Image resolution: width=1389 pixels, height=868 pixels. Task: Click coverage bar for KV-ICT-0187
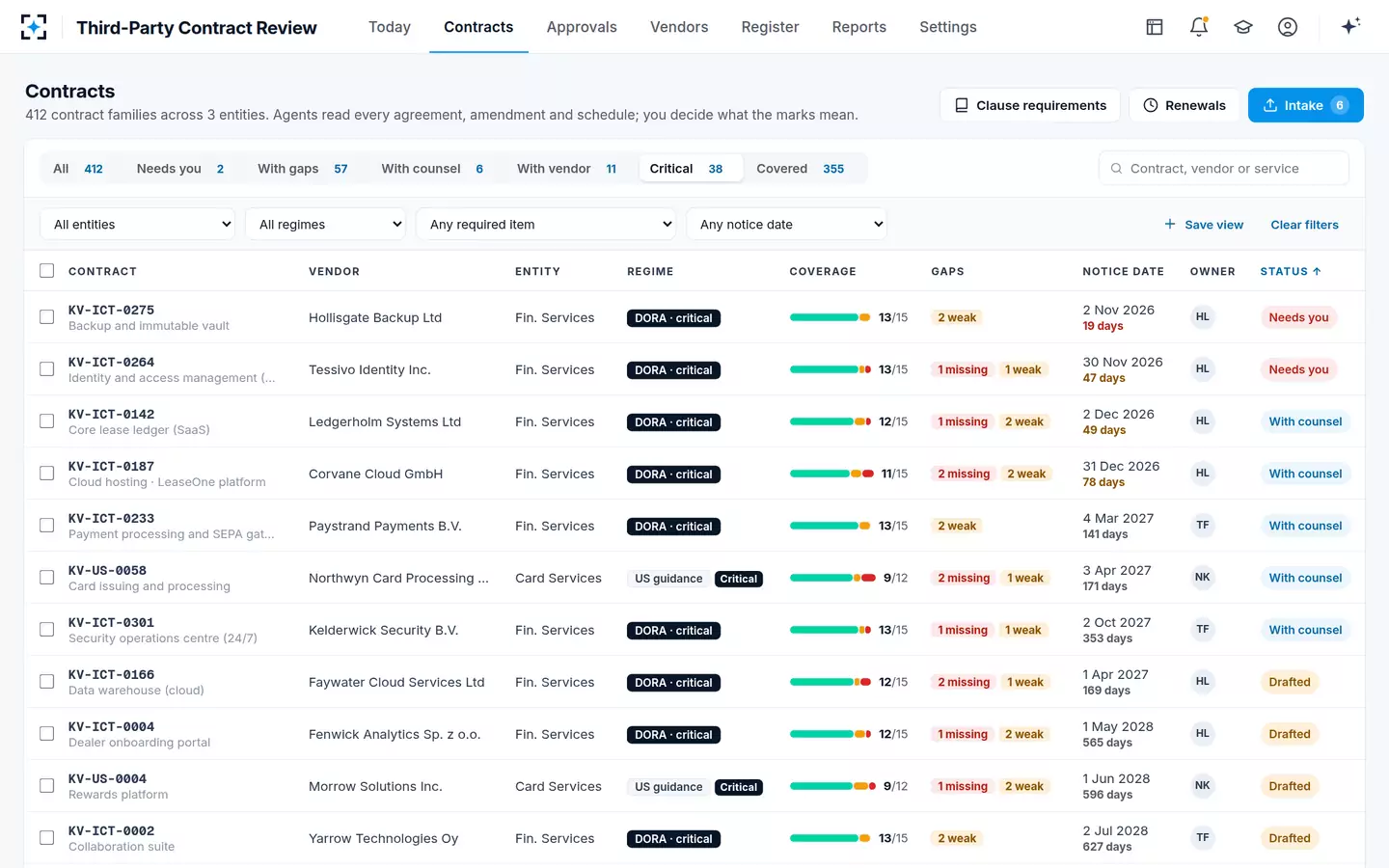click(831, 474)
